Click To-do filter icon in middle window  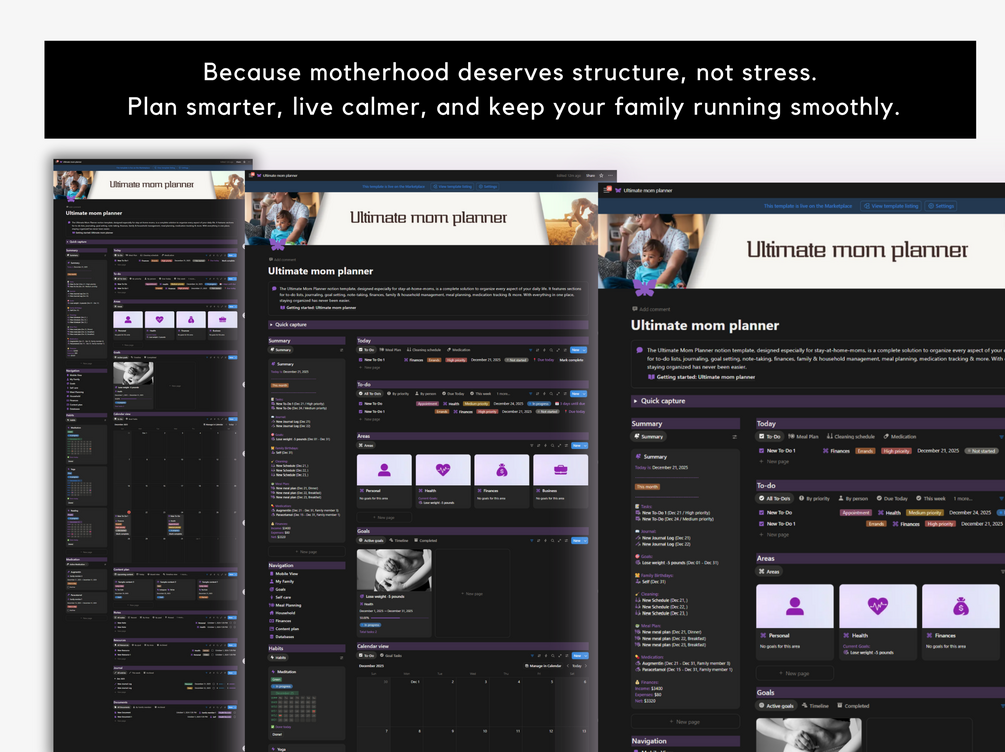point(531,394)
